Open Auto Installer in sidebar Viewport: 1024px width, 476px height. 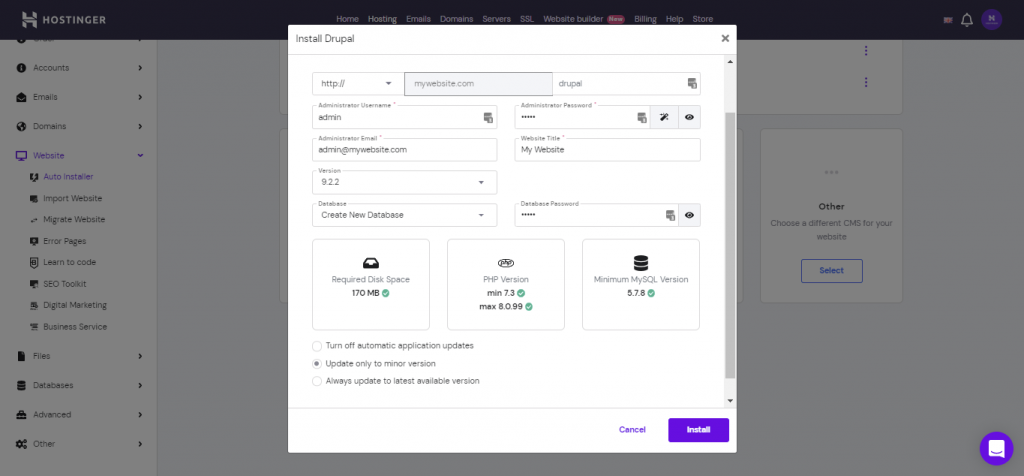[68, 177]
